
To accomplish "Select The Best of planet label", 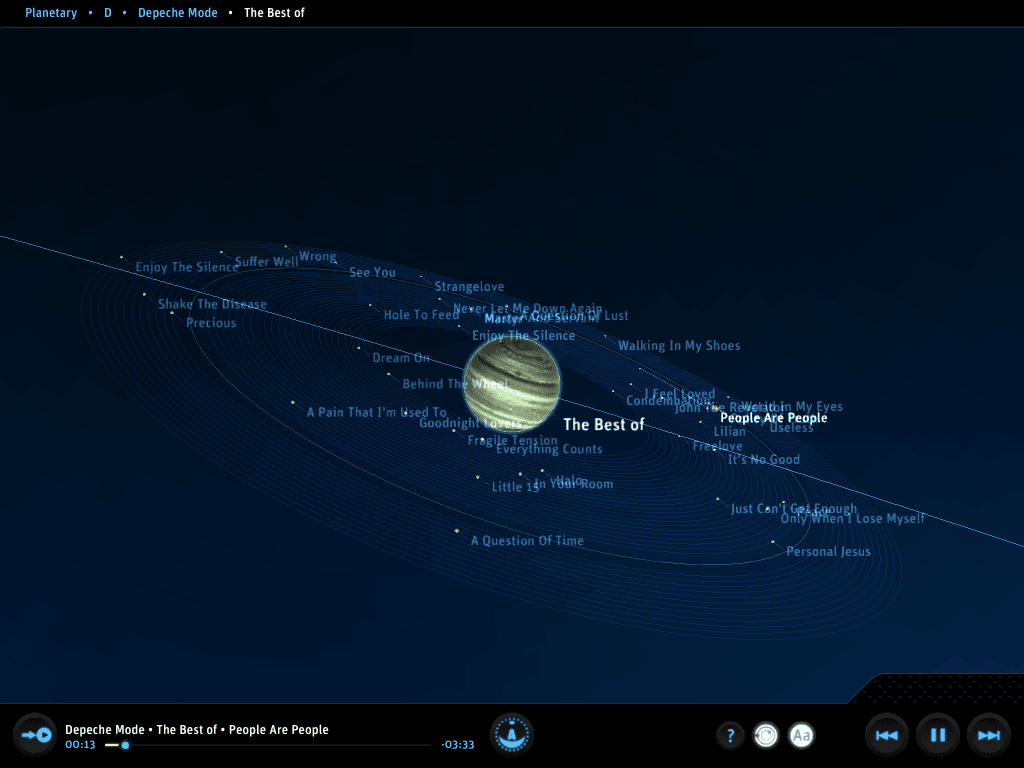I will coord(604,424).
